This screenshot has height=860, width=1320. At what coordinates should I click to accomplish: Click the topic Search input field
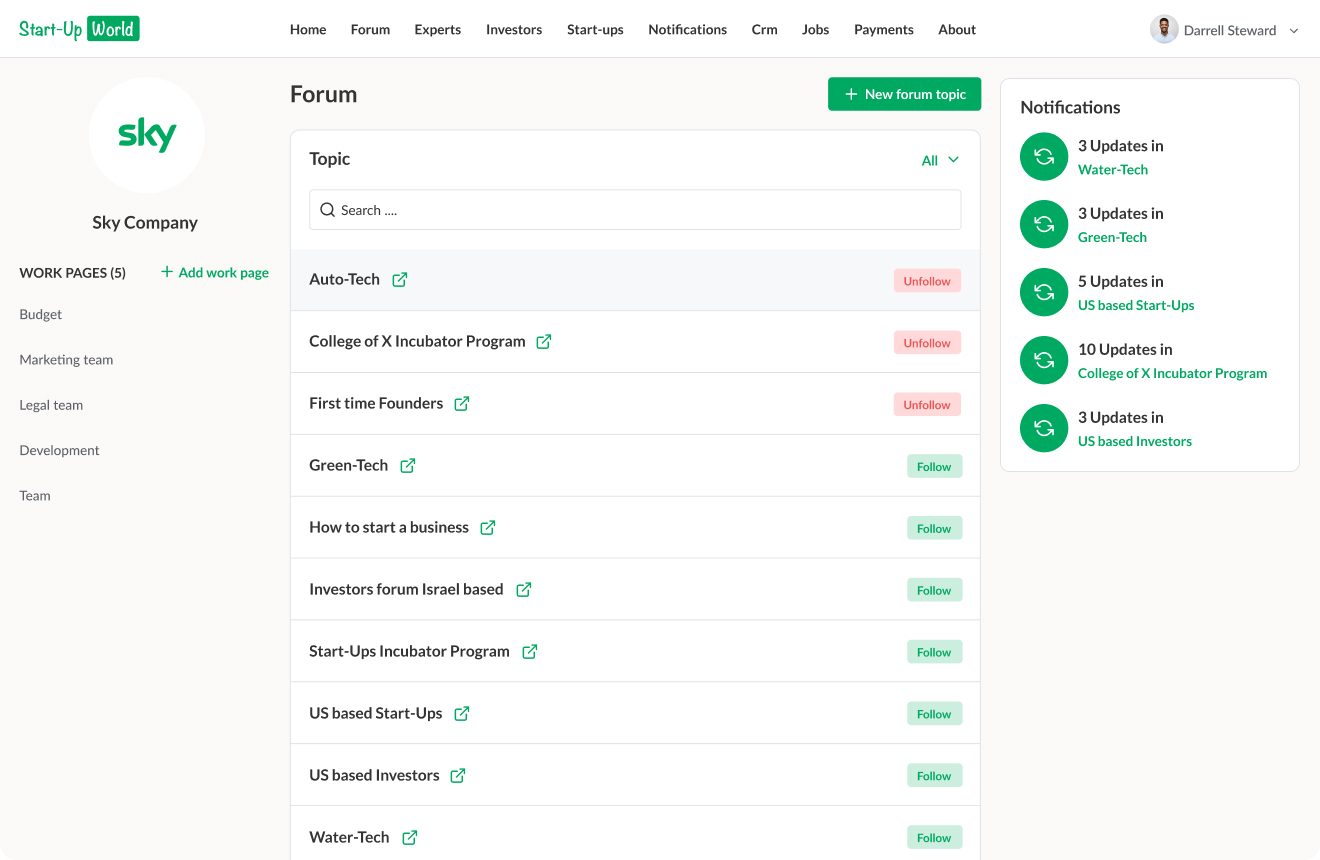tap(635, 210)
